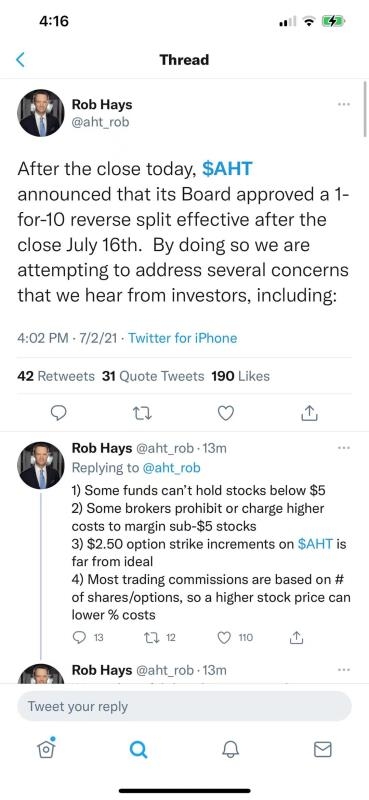Open the Notifications bell tab
The height and width of the screenshot is (800, 369).
230,749
